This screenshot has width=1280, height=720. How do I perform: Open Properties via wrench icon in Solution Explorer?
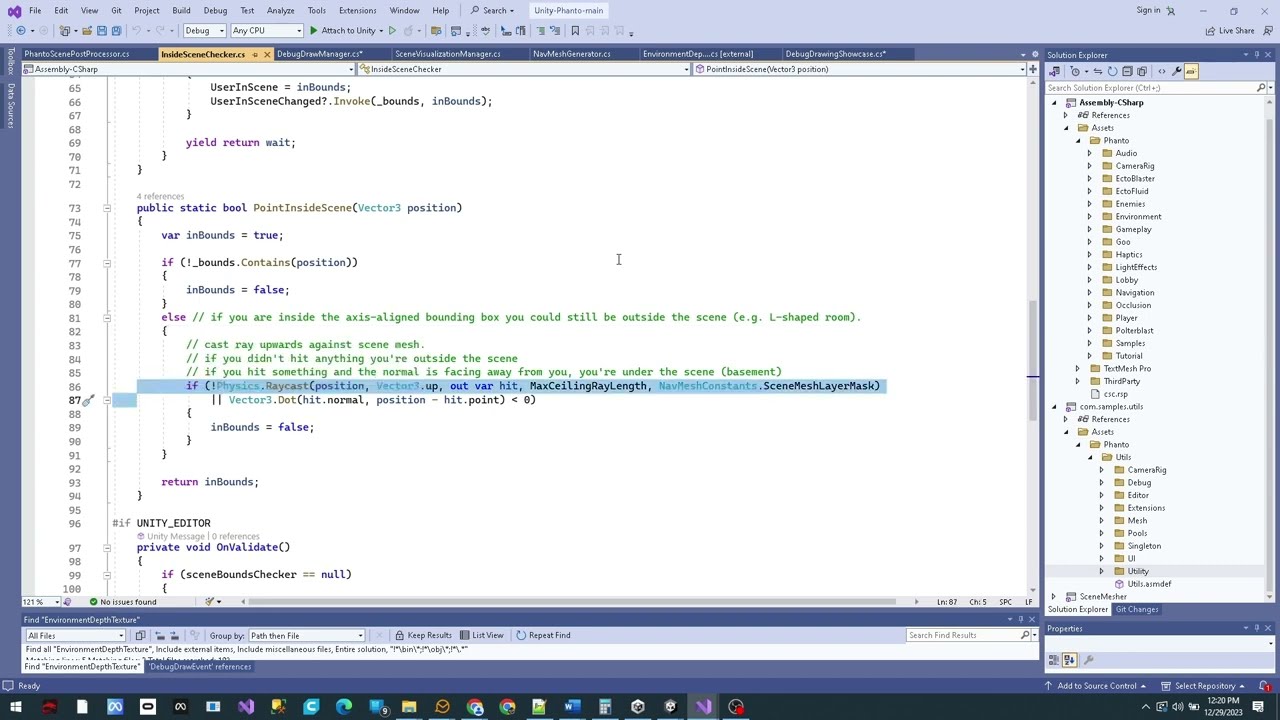point(1176,71)
